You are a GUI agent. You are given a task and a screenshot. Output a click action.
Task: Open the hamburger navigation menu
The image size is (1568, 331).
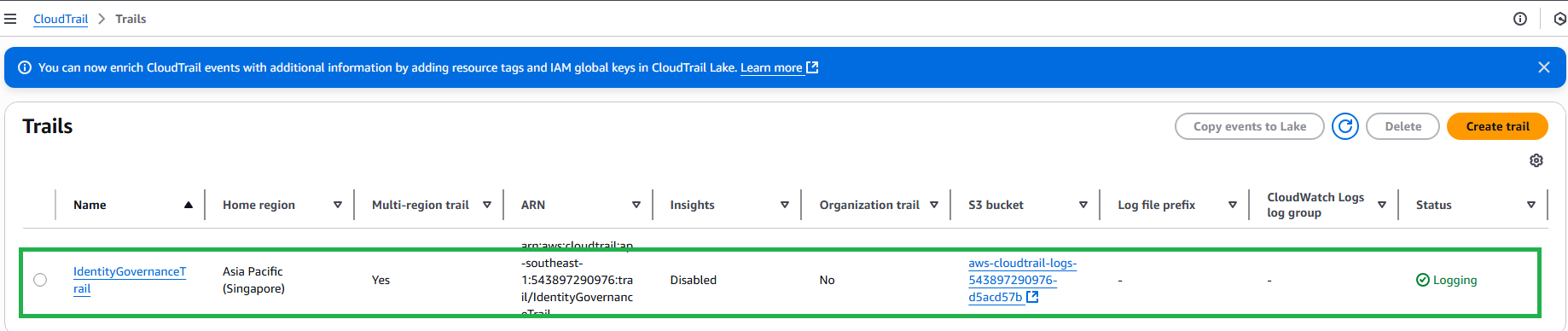(10, 19)
